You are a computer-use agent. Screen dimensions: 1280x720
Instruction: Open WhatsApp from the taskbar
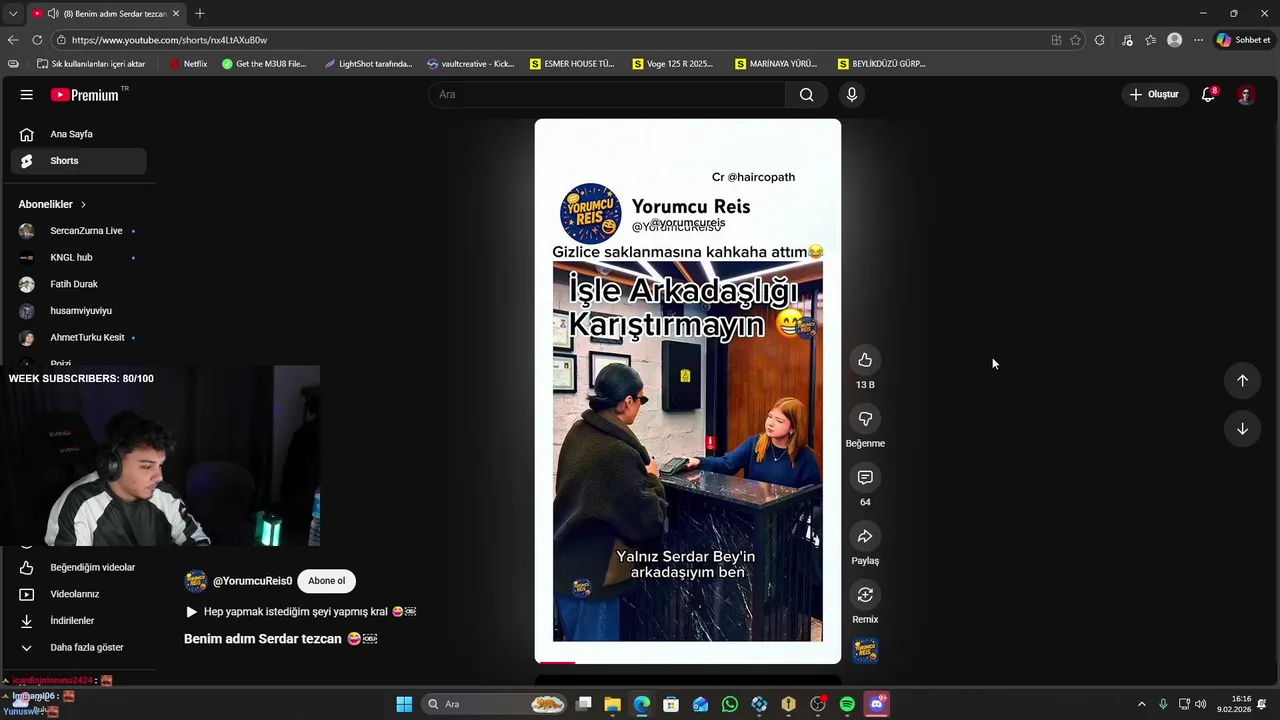click(x=730, y=704)
